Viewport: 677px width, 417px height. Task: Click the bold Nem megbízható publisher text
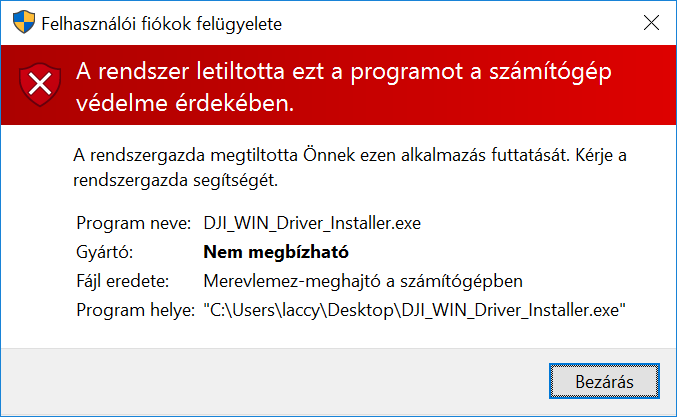coord(276,252)
